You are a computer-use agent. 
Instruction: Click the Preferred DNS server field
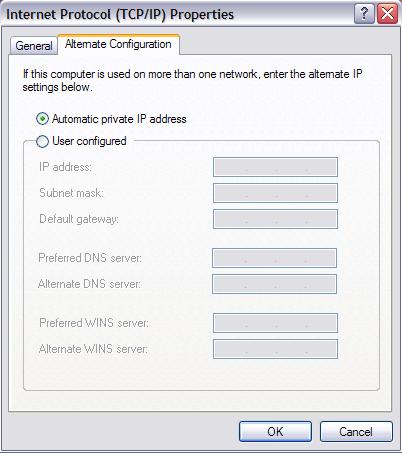(274, 258)
